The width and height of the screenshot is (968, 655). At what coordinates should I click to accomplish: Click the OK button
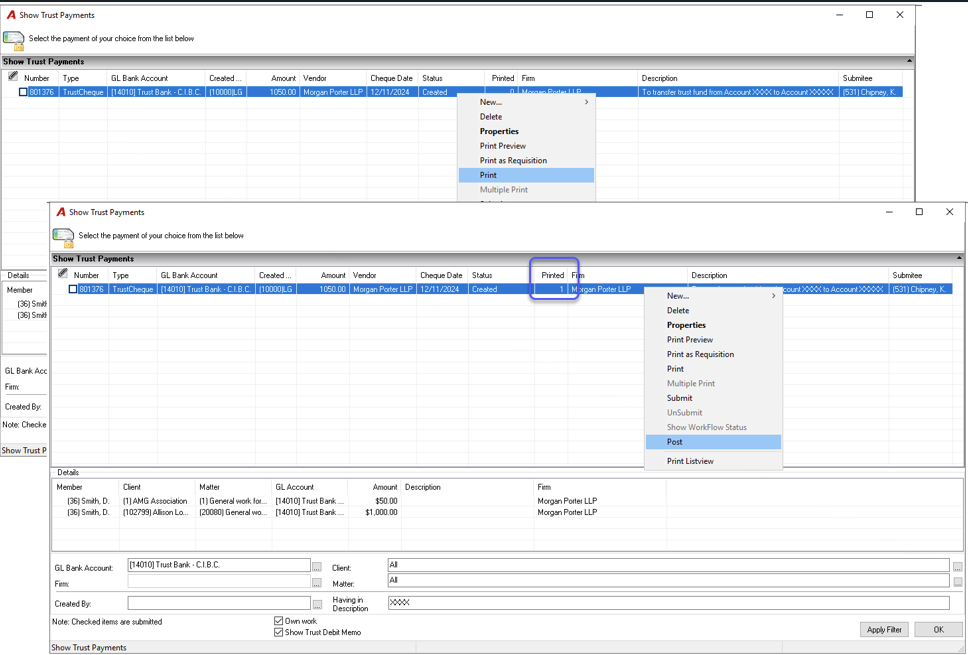coord(938,630)
